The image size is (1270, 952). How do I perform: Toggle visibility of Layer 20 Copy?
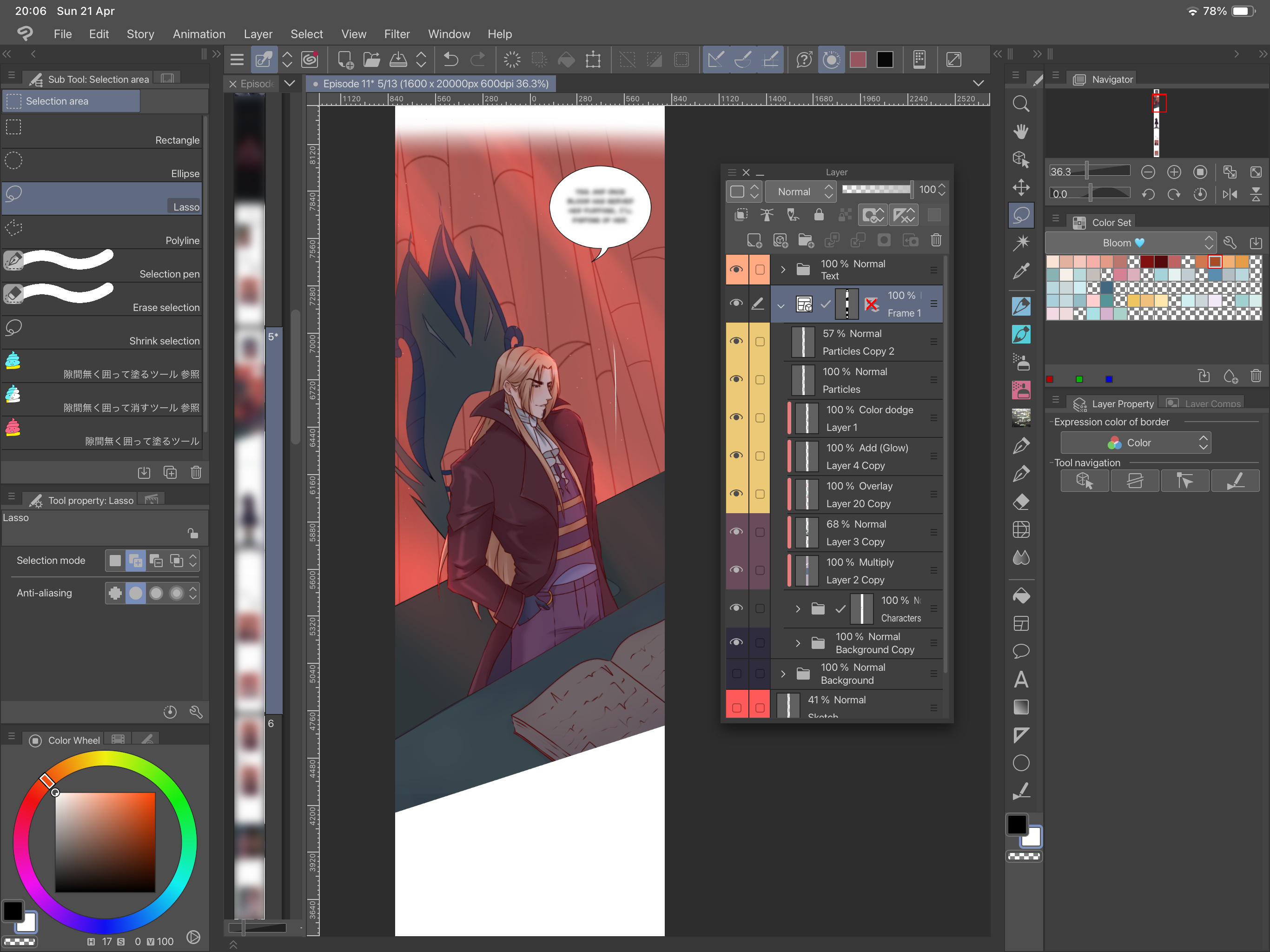[x=736, y=494]
